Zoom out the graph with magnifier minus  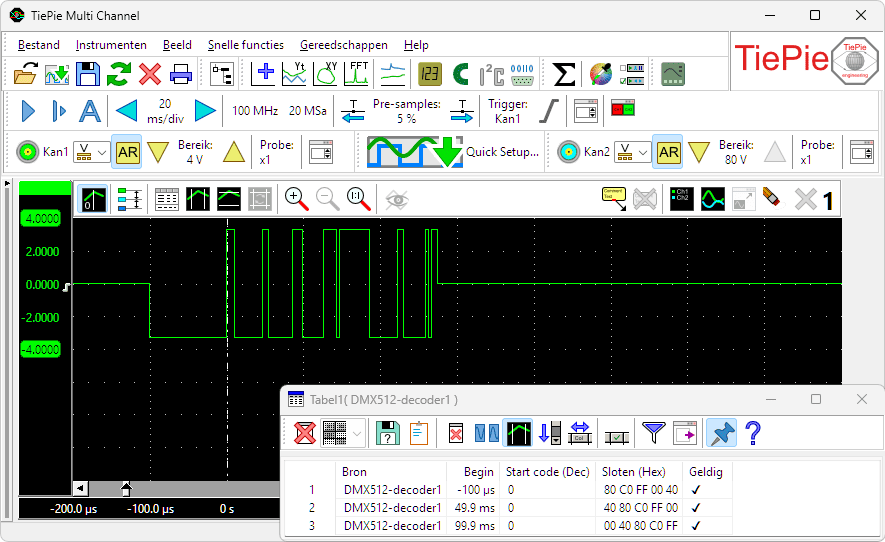click(327, 199)
